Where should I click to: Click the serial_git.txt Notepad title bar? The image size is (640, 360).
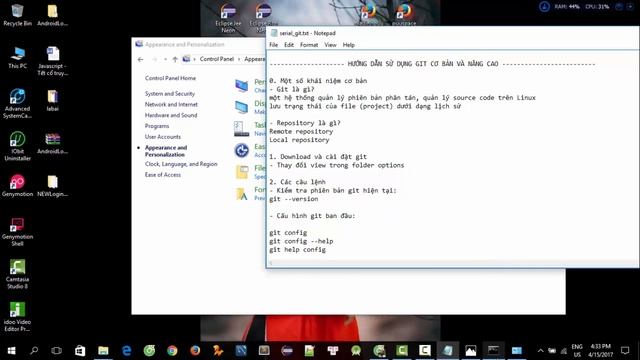tap(452, 33)
